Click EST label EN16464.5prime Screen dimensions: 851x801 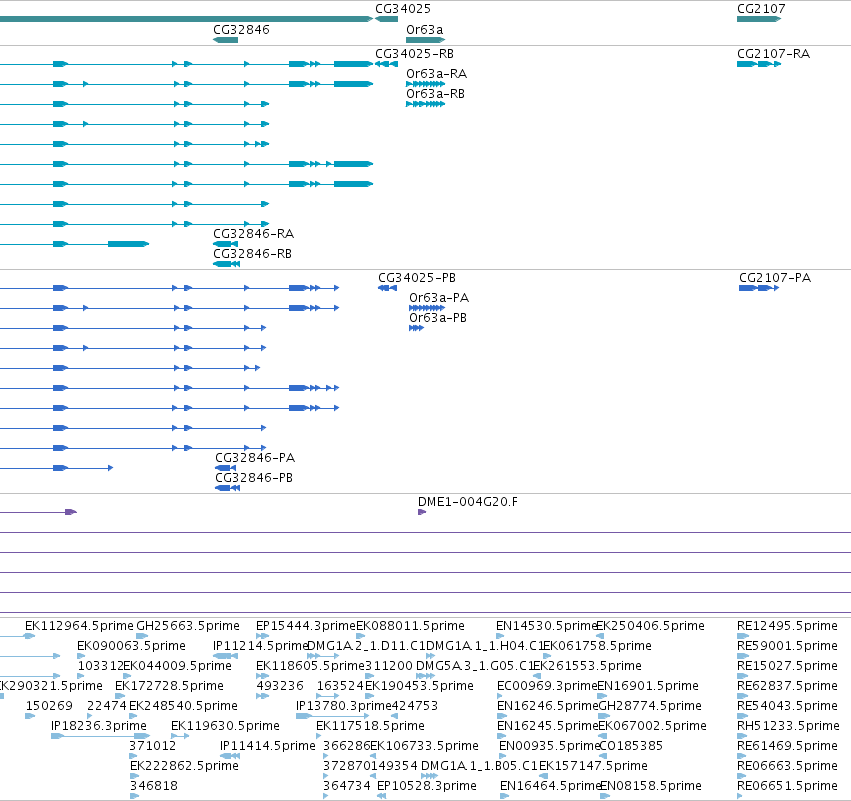click(x=550, y=786)
